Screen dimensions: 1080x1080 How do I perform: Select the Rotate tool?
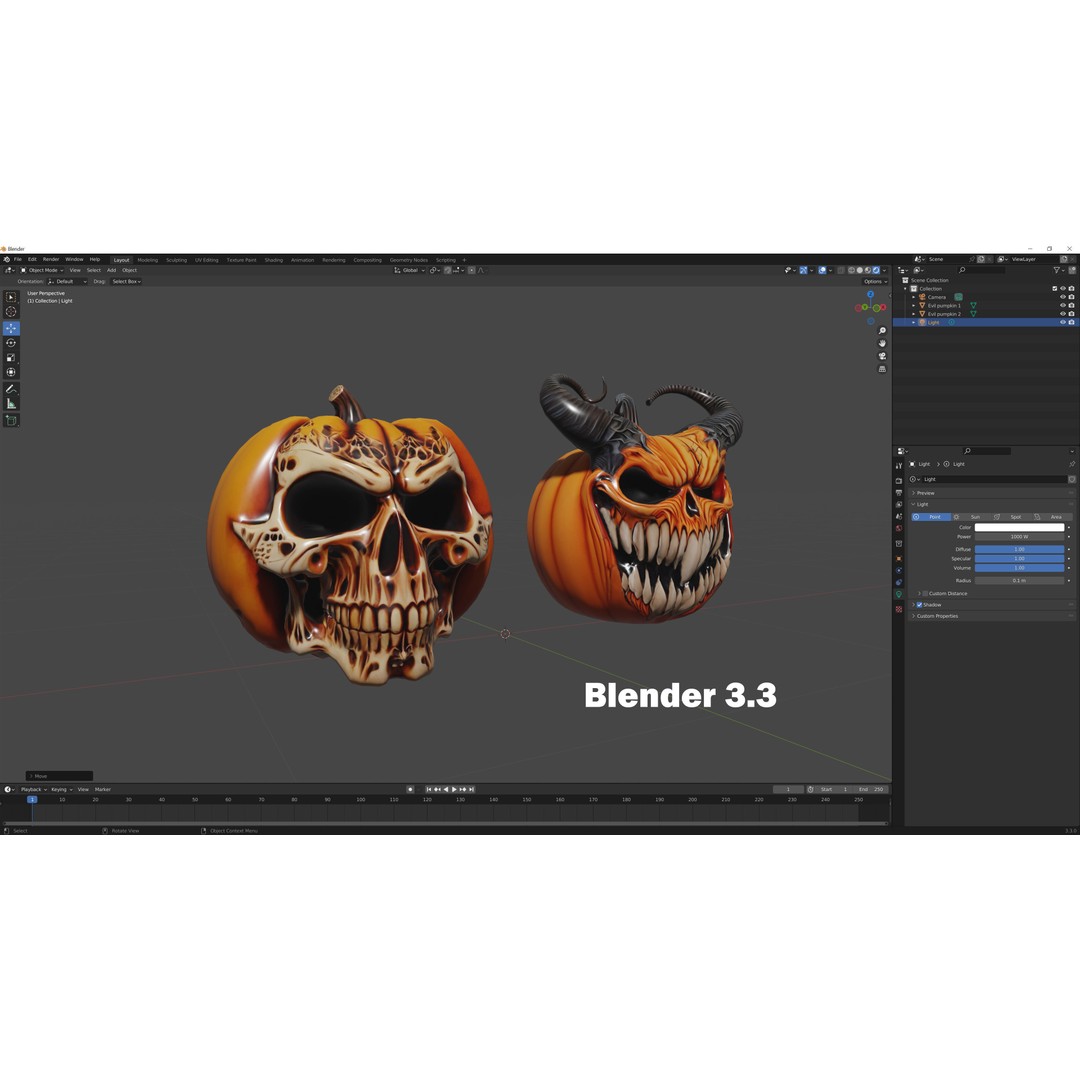[11, 343]
